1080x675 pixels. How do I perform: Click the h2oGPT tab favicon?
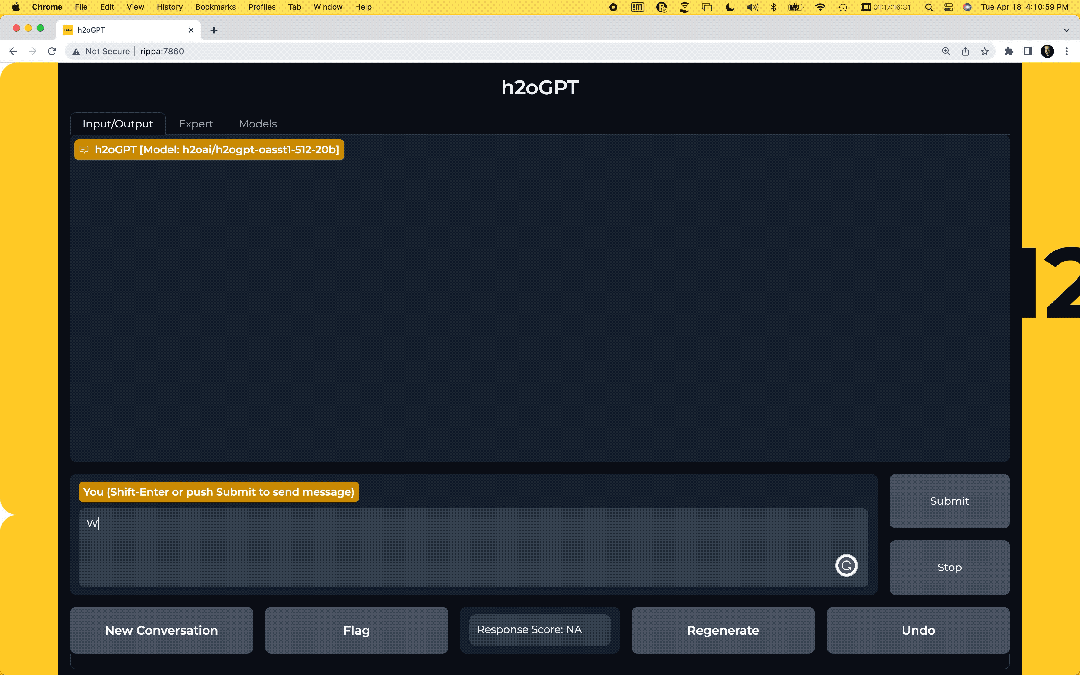click(68, 30)
